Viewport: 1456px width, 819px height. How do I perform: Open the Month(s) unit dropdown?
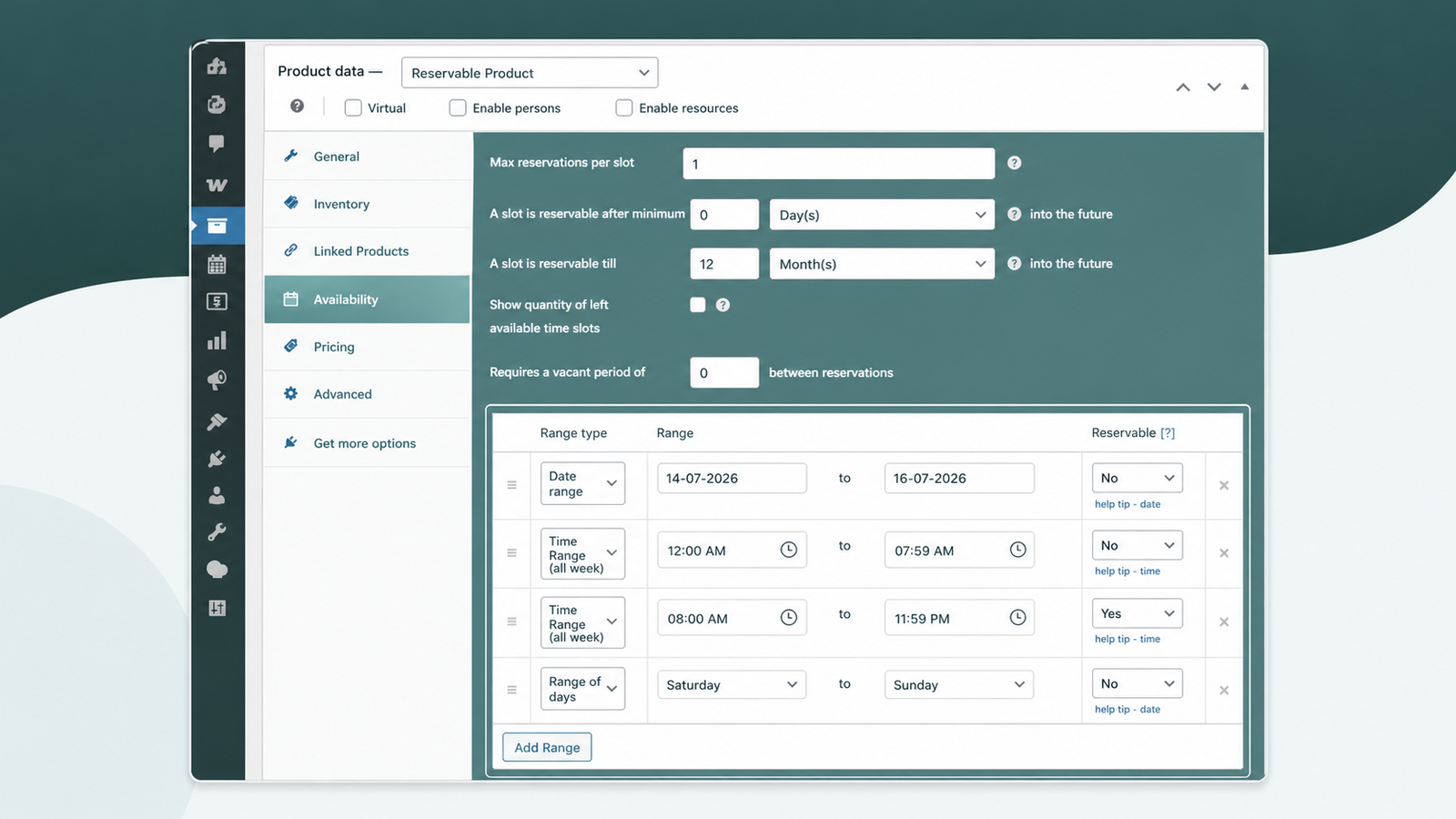(882, 264)
